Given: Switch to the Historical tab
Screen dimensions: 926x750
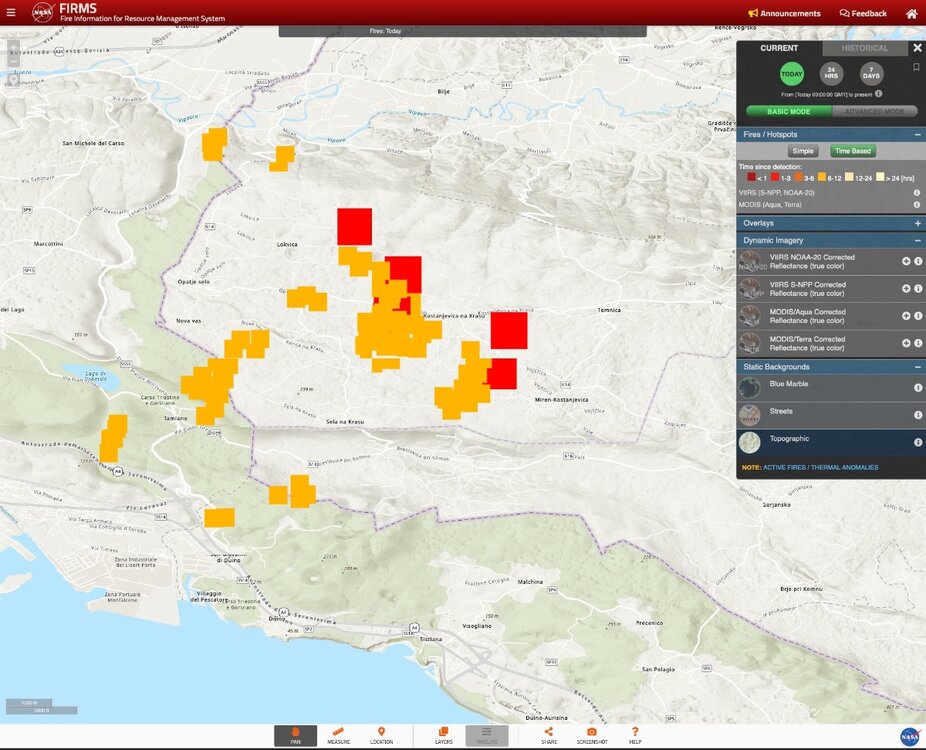Looking at the screenshot, I should tap(864, 48).
